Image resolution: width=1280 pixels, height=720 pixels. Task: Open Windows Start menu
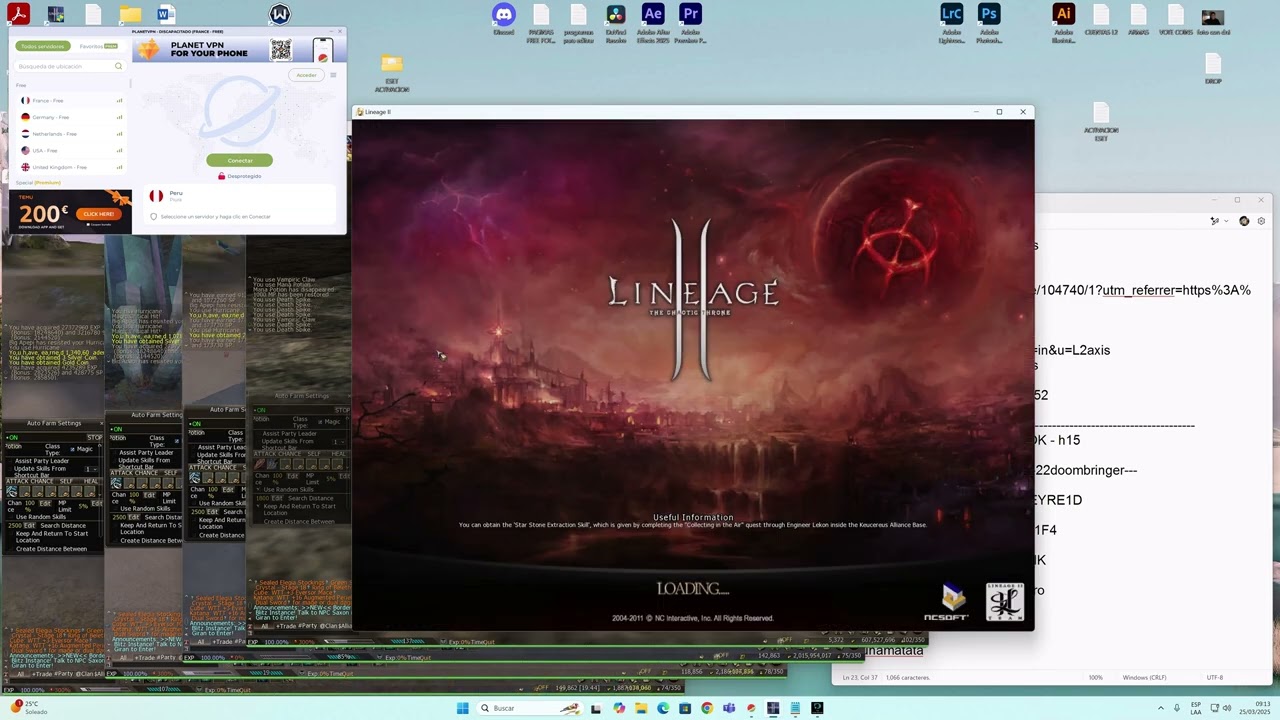462,708
